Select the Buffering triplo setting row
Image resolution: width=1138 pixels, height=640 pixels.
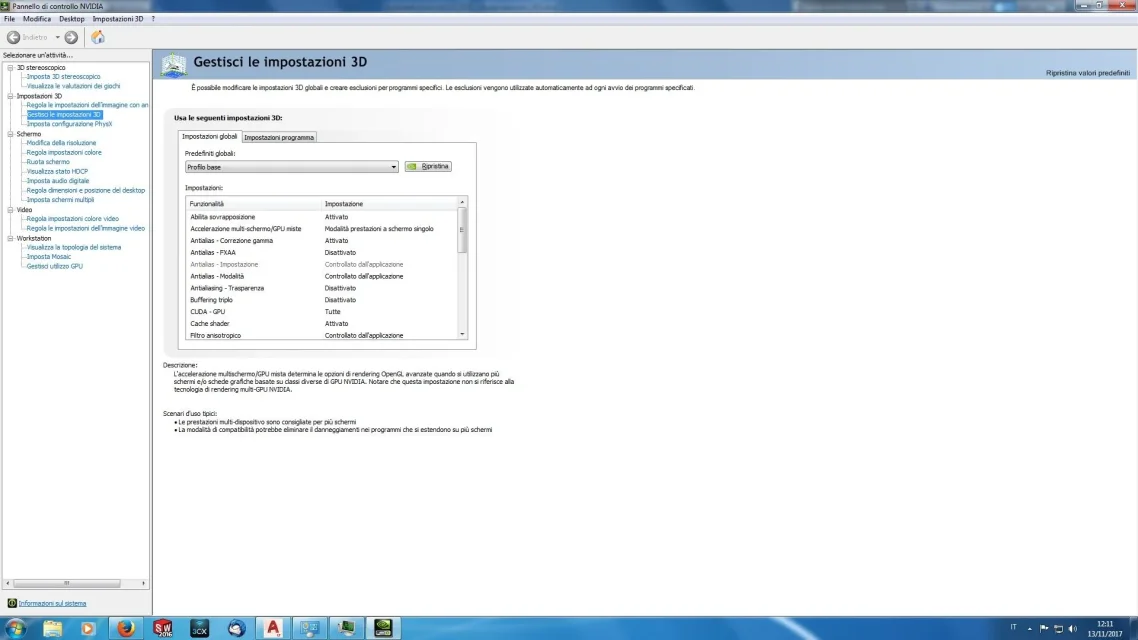pyautogui.click(x=322, y=300)
